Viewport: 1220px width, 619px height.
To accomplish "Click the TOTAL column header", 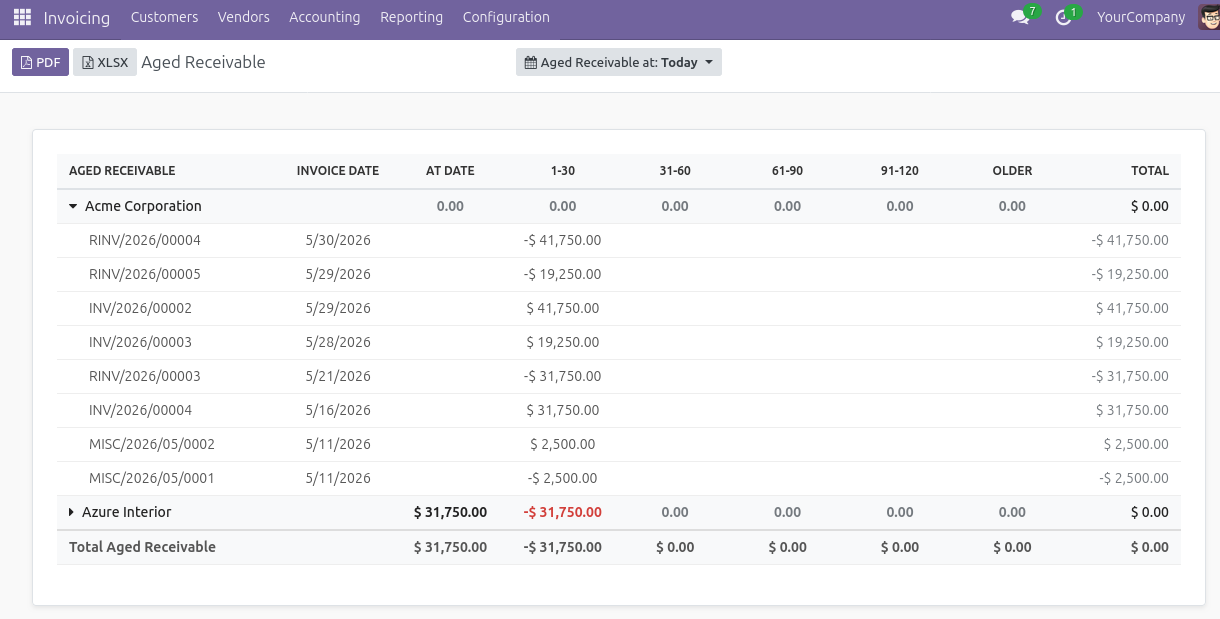I will [x=1150, y=171].
